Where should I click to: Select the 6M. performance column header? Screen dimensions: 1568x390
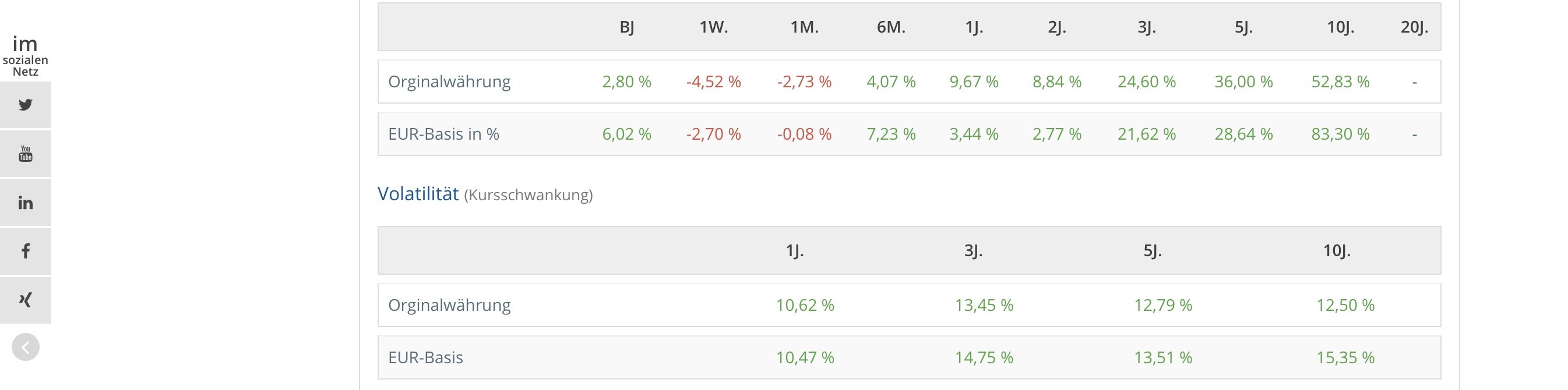pos(890,27)
